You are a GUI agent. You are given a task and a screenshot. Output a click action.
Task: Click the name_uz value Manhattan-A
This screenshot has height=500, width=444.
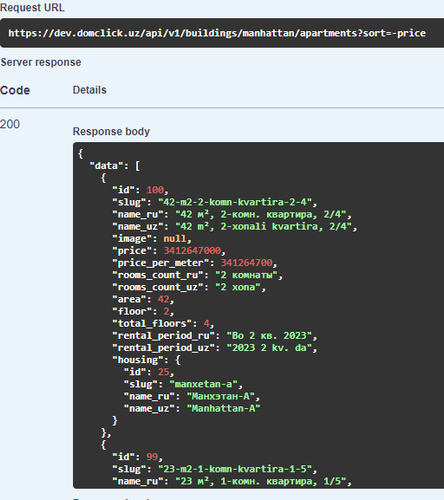click(224, 408)
